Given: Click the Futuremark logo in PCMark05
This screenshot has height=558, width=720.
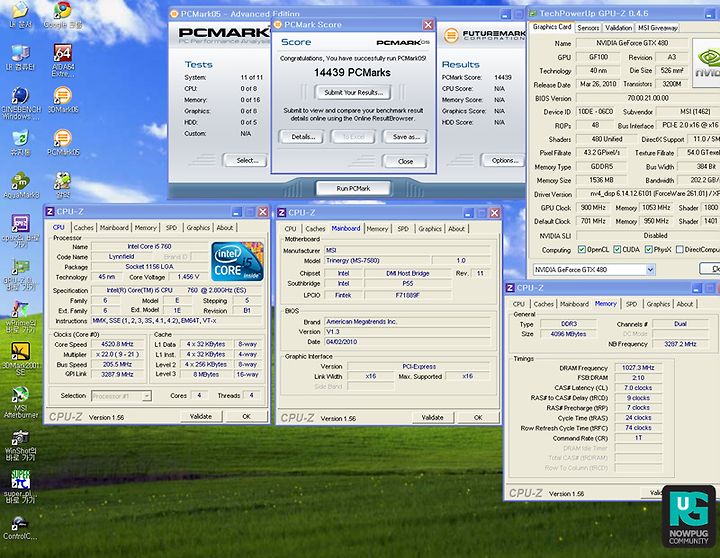Looking at the screenshot, I should pos(484,35).
